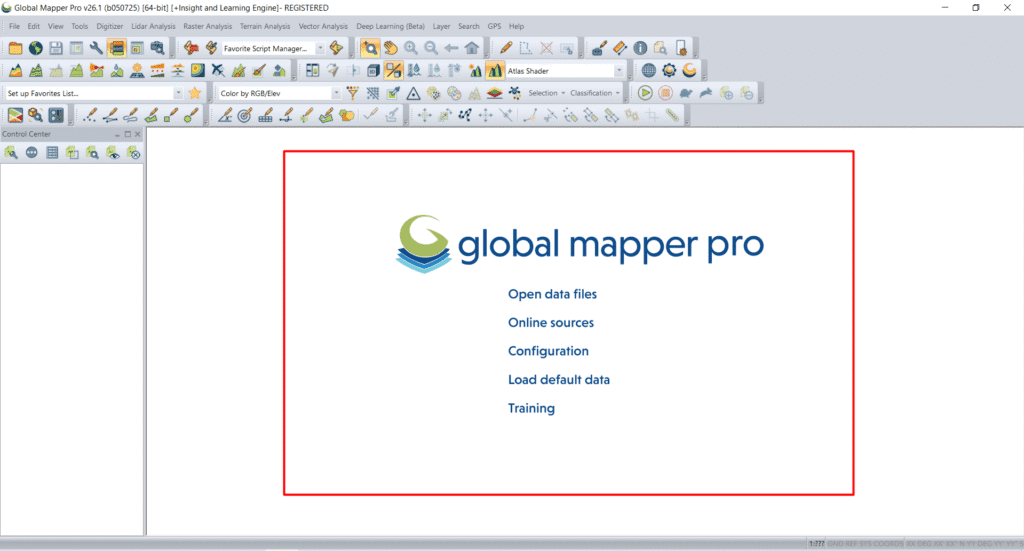The image size is (1024, 551).
Task: Open the globe online data icon
Action: pos(35,48)
